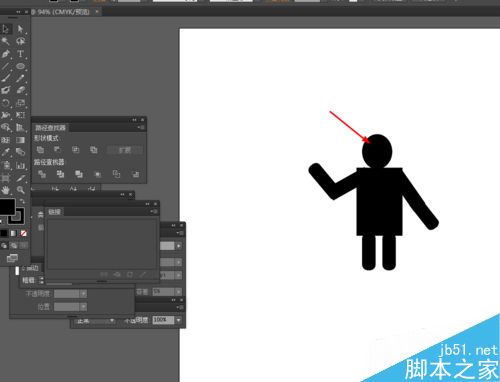
Task: Click the black Fill color box
Action: [x=7, y=207]
